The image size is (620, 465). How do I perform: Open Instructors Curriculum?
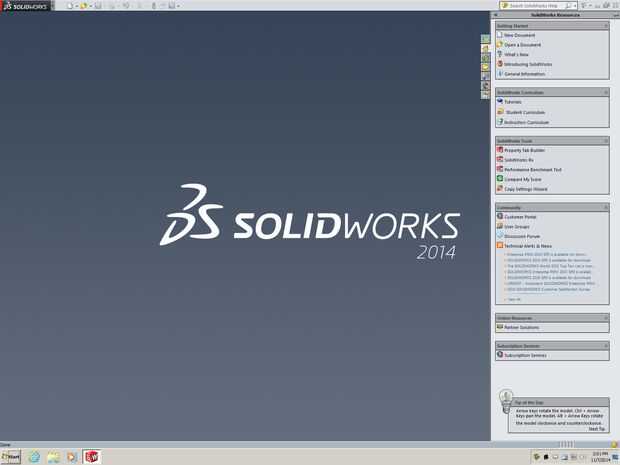pyautogui.click(x=526, y=122)
